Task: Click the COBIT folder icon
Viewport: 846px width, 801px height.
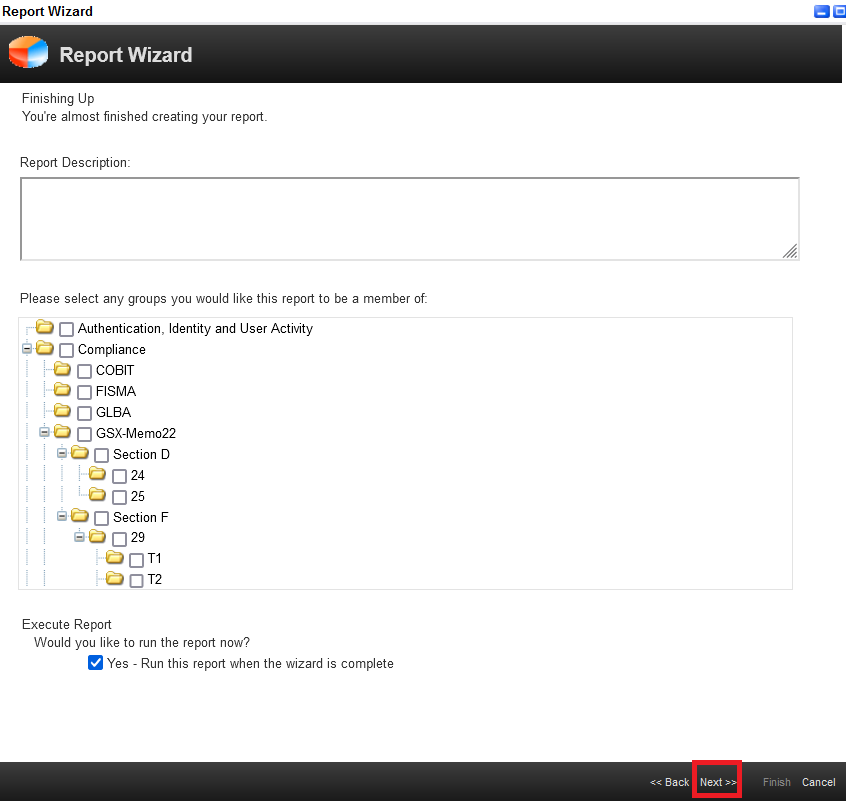Action: click(63, 369)
